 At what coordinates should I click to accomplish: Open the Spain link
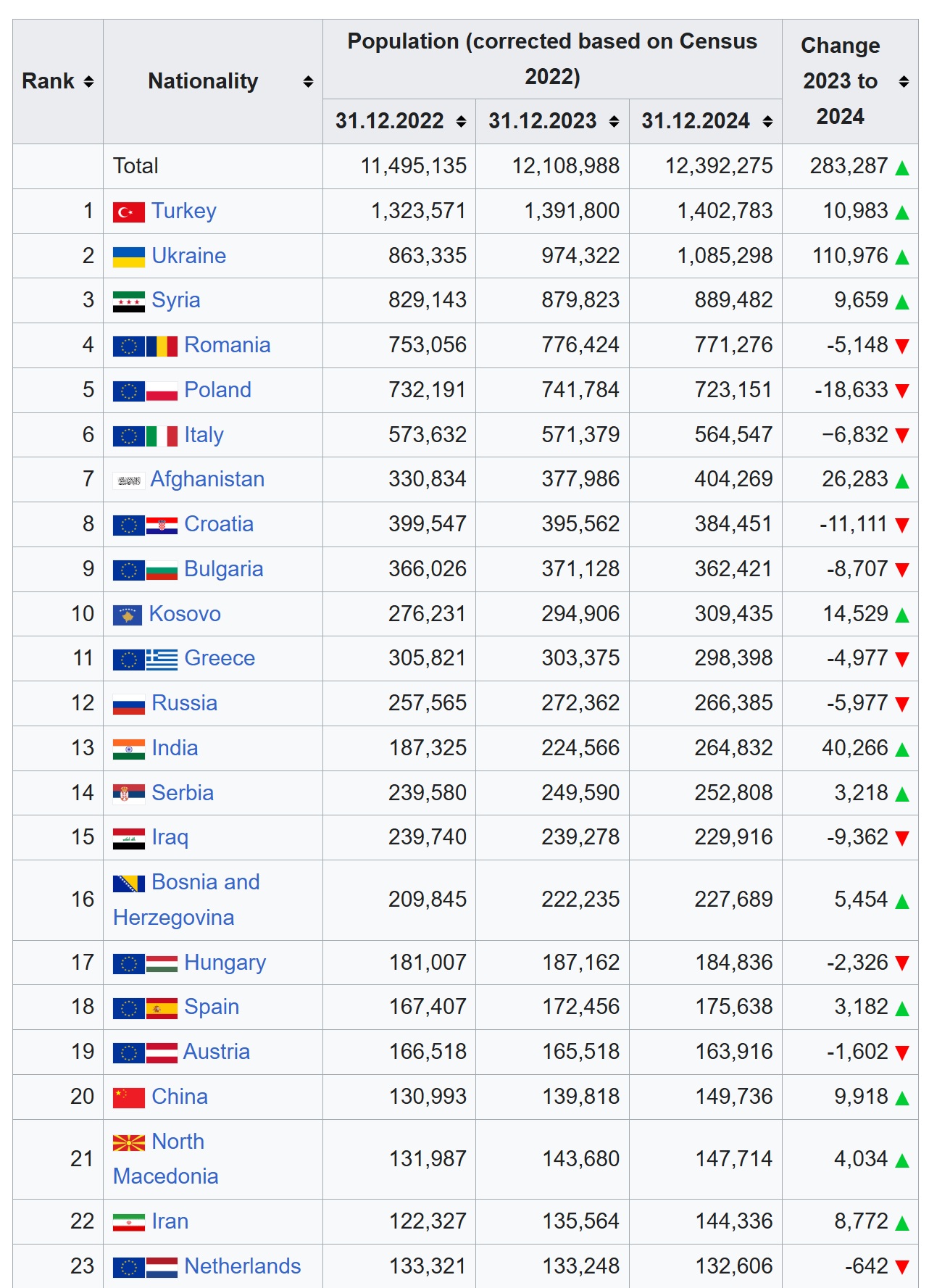[212, 1007]
